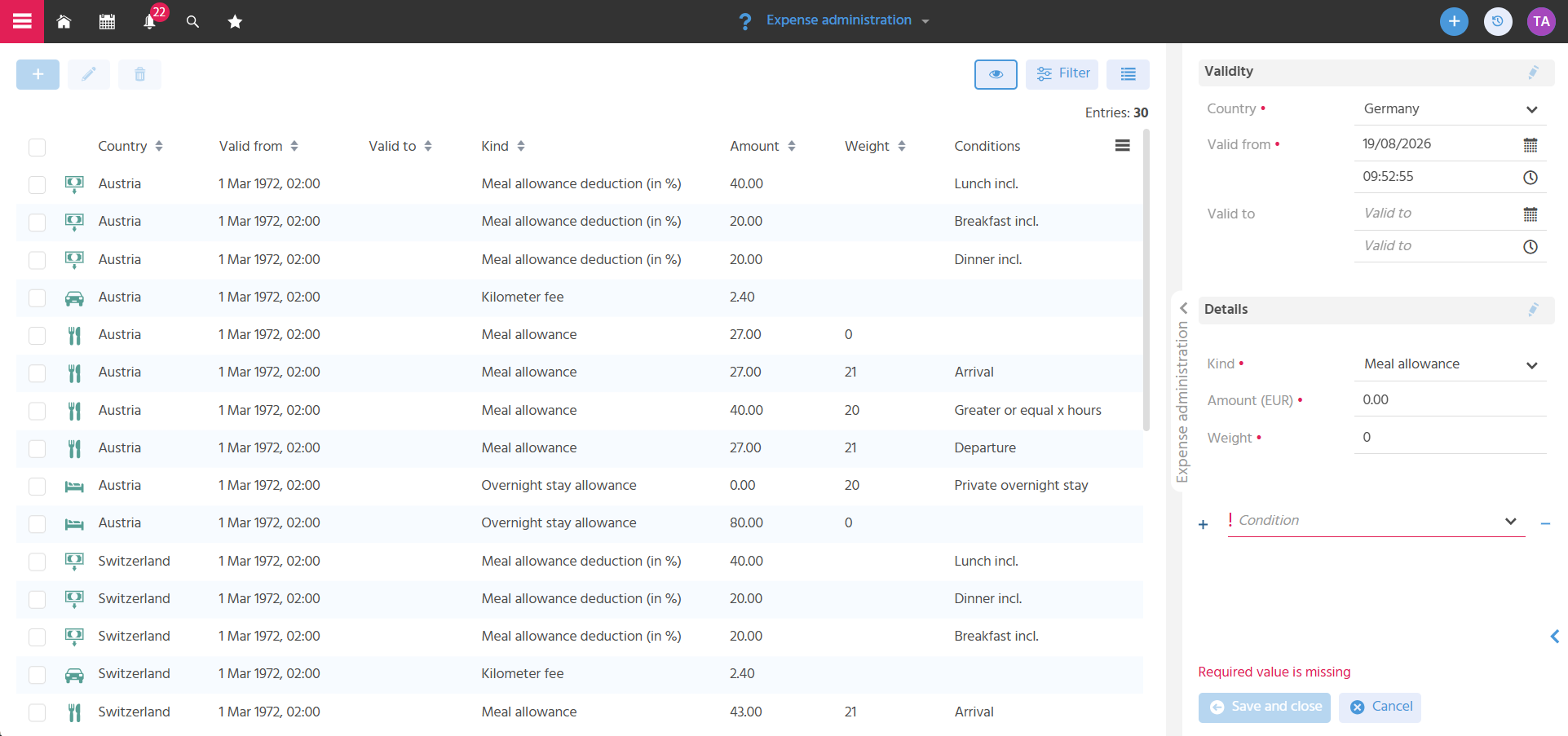Click the Cancel button

1380,707
